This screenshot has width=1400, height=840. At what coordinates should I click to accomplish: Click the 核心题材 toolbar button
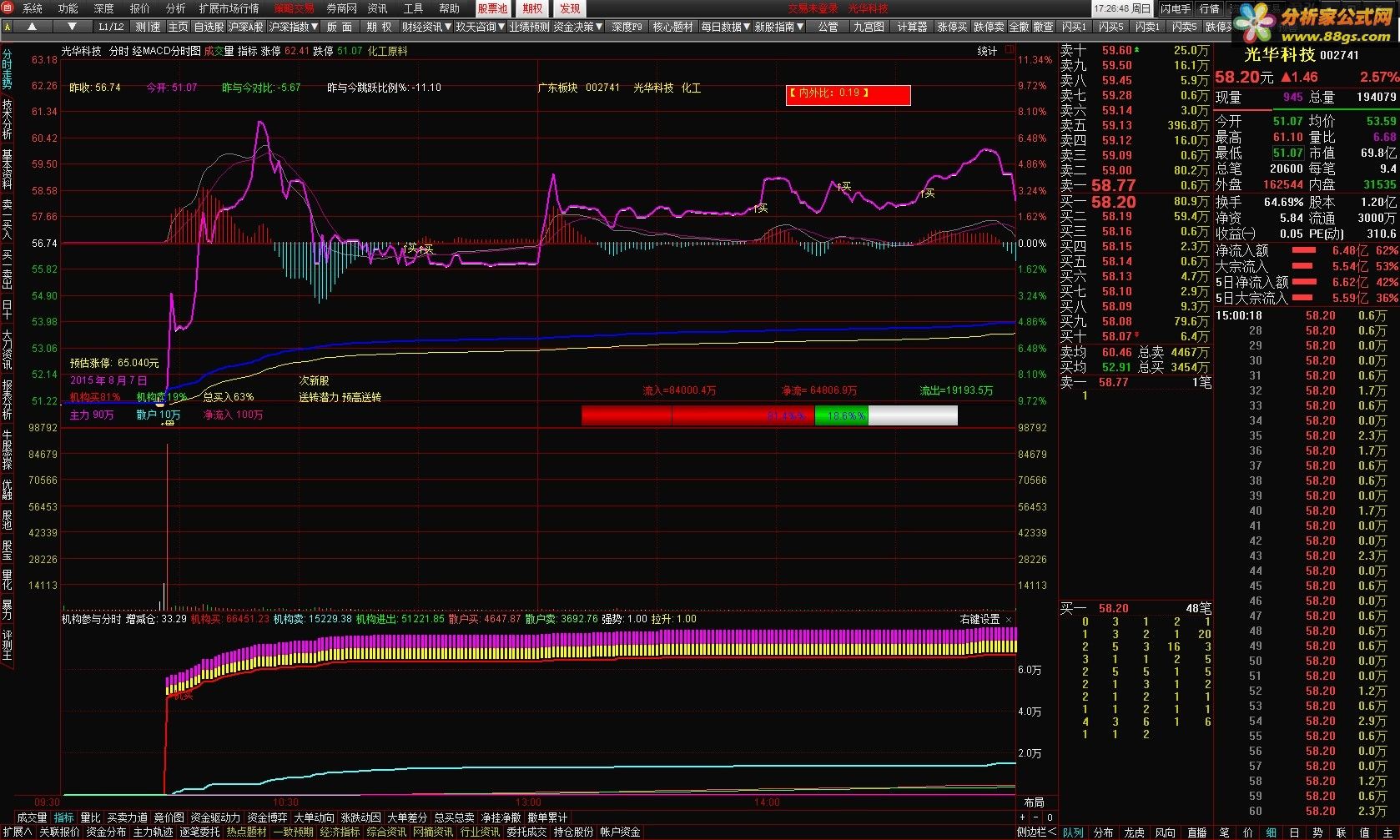pyautogui.click(x=672, y=27)
